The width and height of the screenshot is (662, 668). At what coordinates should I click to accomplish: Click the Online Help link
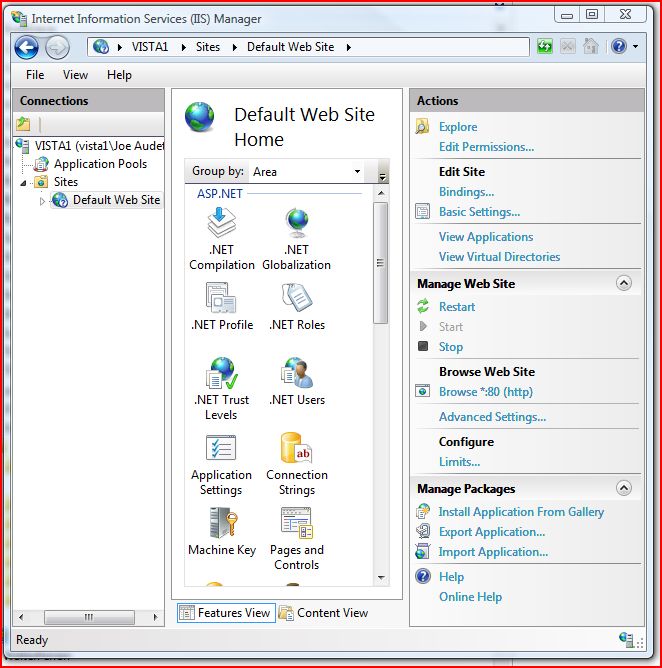point(470,597)
